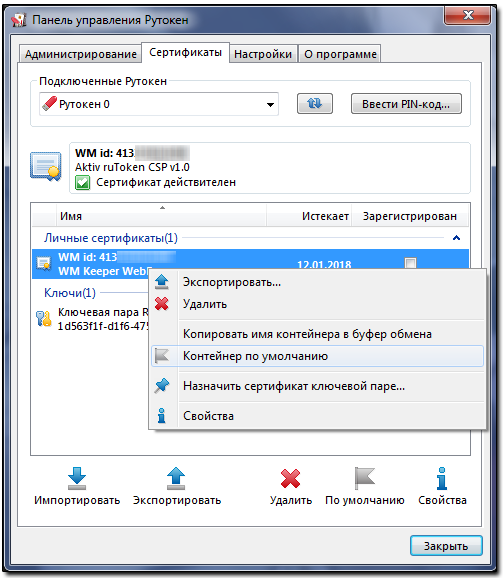Image resolution: width=504 pixels, height=578 pixels.
Task: Click the refresh token list arrows button
Action: 315,104
